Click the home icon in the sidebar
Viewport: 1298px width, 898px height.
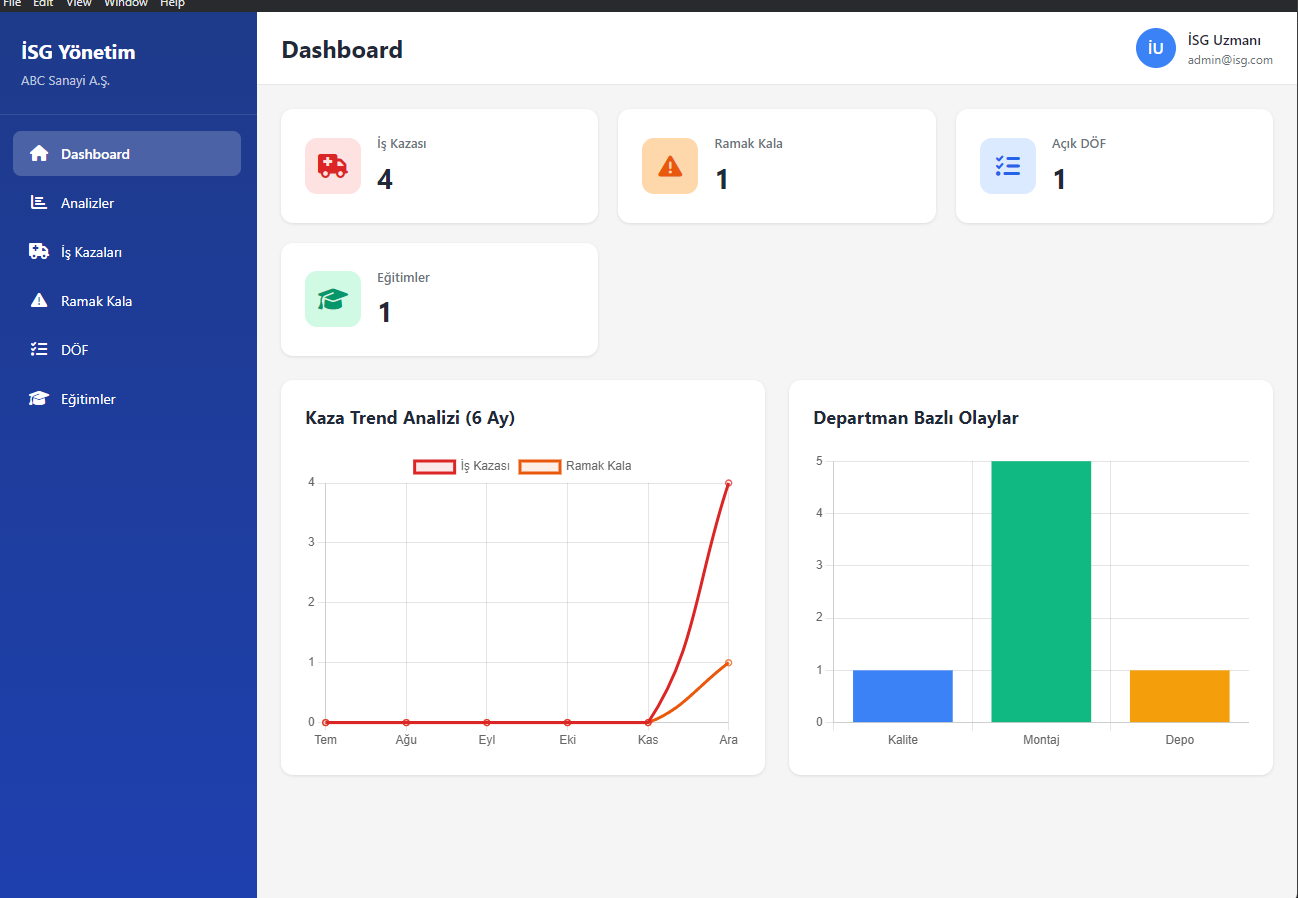click(39, 154)
